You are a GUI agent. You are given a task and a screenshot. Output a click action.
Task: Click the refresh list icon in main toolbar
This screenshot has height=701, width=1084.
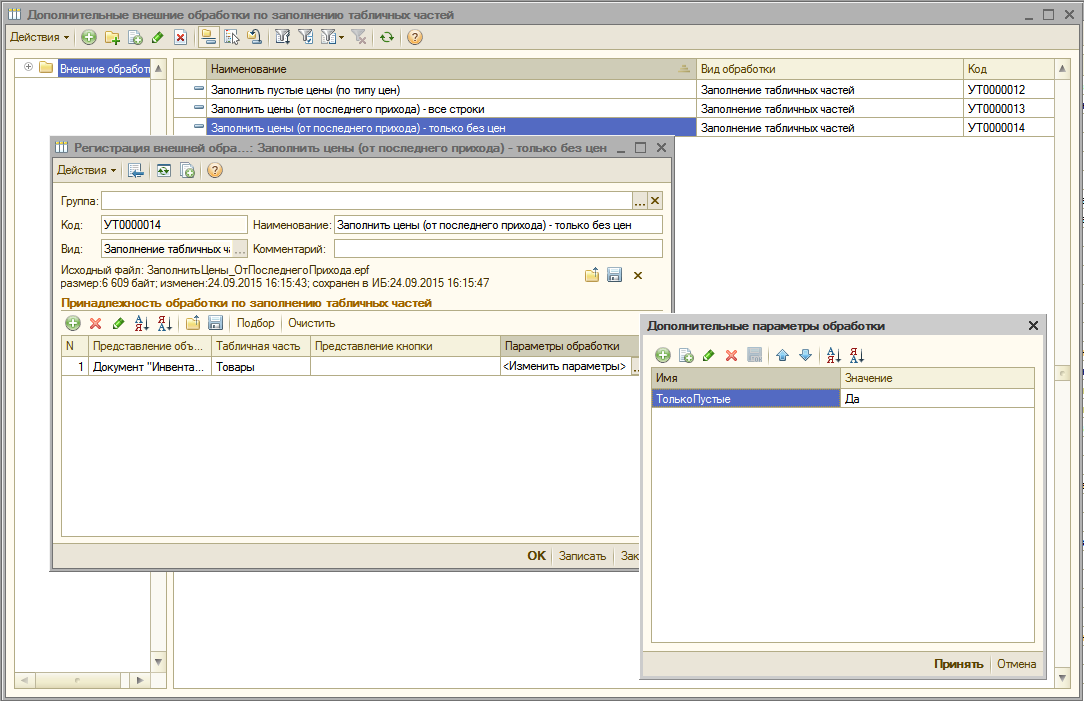tap(386, 37)
